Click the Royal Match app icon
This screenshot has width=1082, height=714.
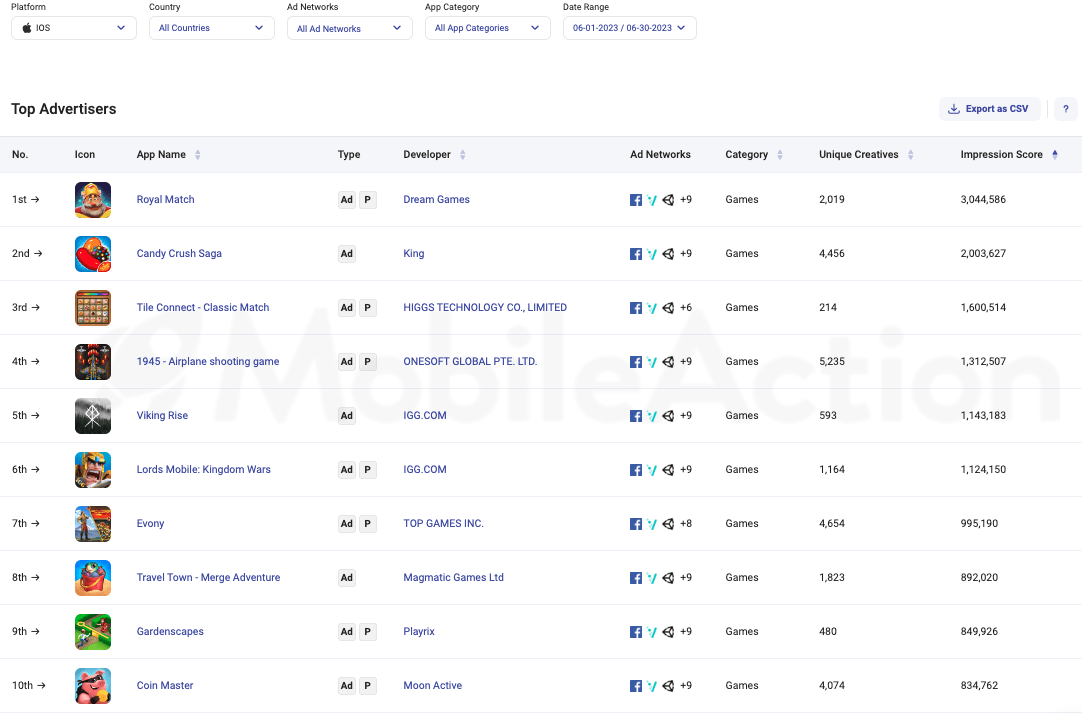(x=92, y=200)
